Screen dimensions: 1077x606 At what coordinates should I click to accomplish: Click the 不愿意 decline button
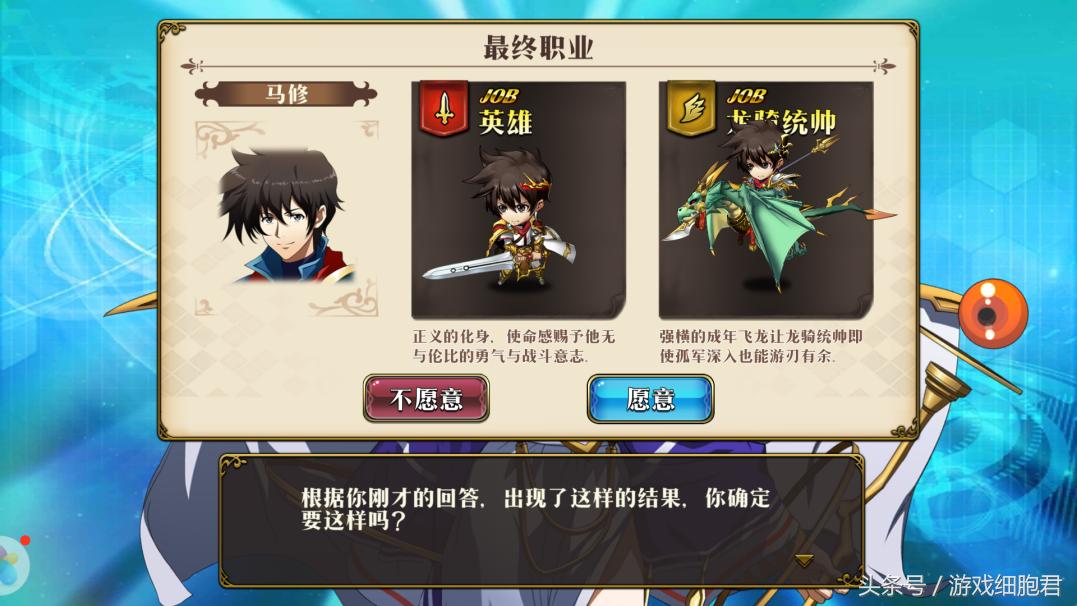[x=426, y=399]
